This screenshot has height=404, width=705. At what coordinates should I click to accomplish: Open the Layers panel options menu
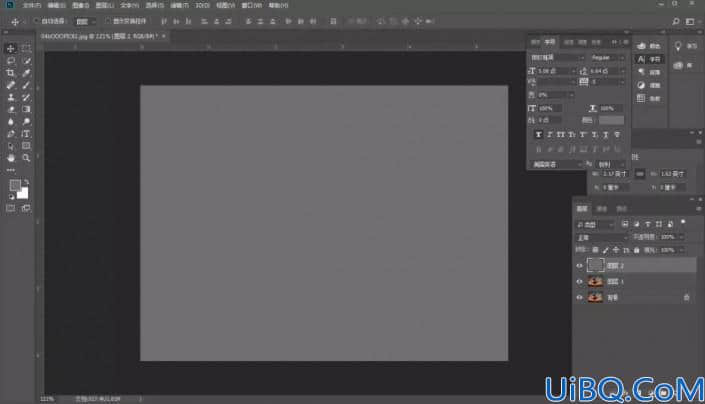tap(698, 209)
